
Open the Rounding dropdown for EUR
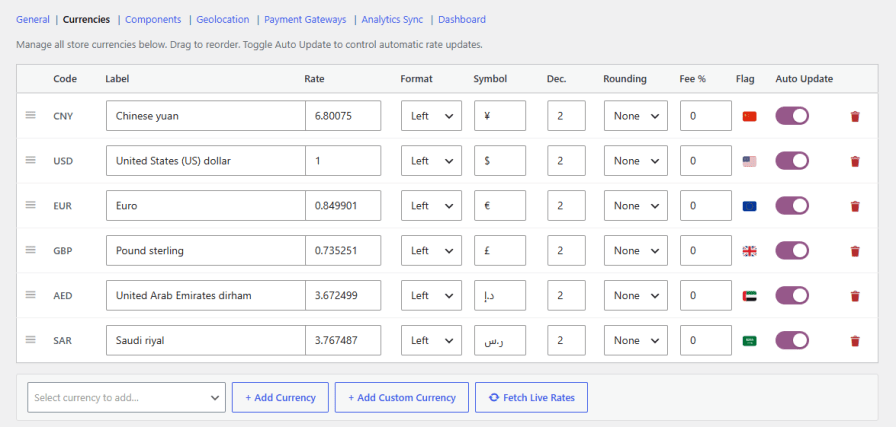pos(635,206)
